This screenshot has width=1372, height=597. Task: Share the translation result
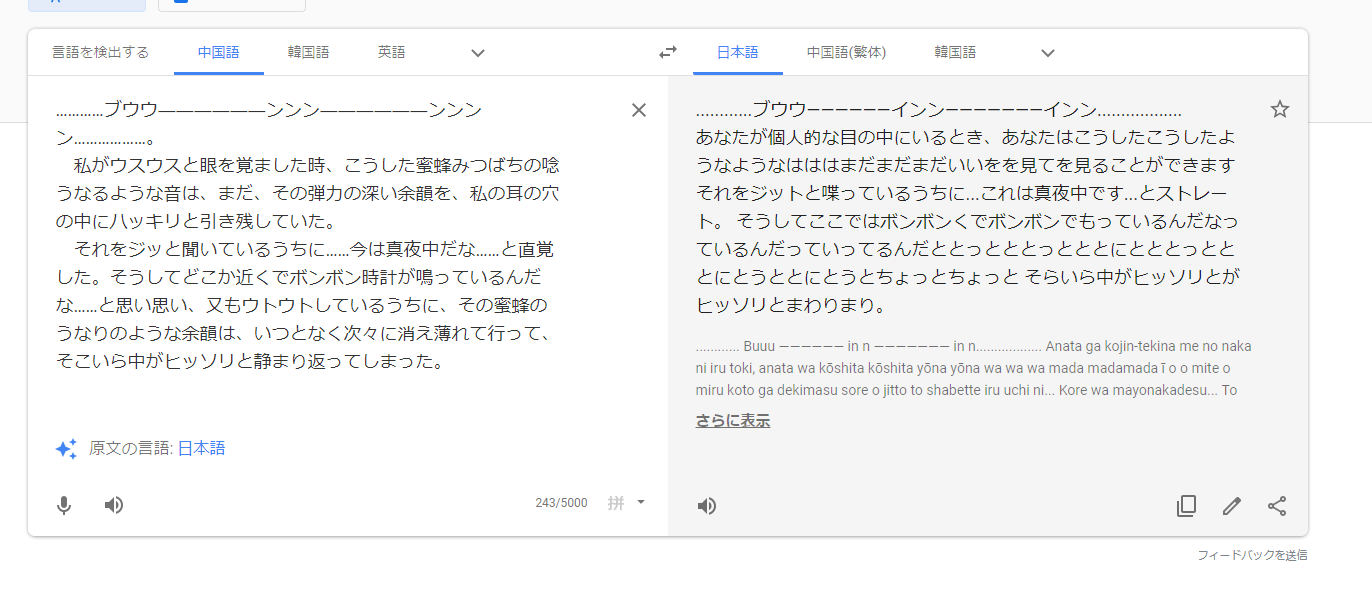coord(1277,506)
